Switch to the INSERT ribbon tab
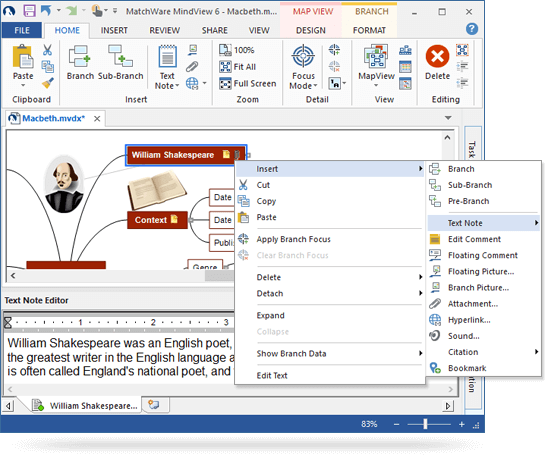Image resolution: width=546 pixels, height=456 pixels. (114, 30)
